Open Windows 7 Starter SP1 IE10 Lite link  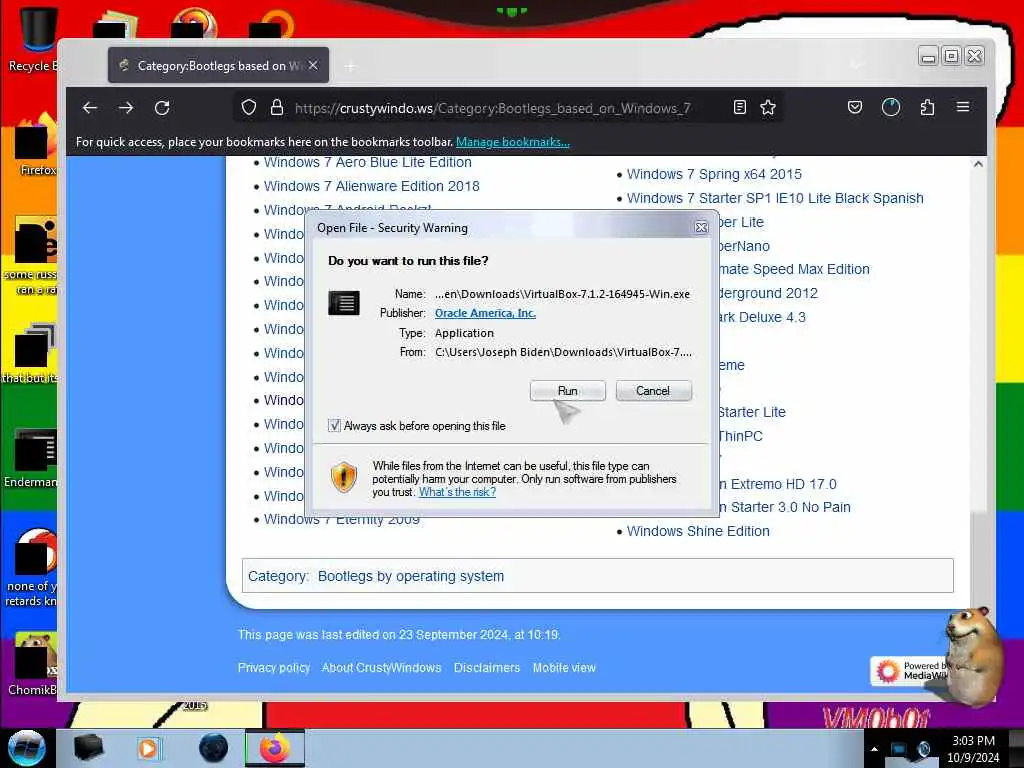click(x=775, y=198)
